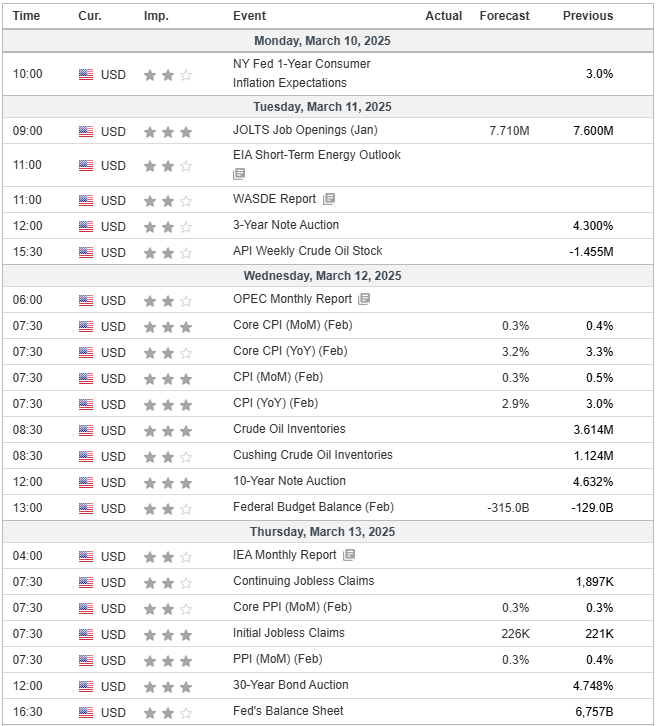The width and height of the screenshot is (656, 726).
Task: Click importance stars for 30-Year Bond Auction
Action: 168,687
